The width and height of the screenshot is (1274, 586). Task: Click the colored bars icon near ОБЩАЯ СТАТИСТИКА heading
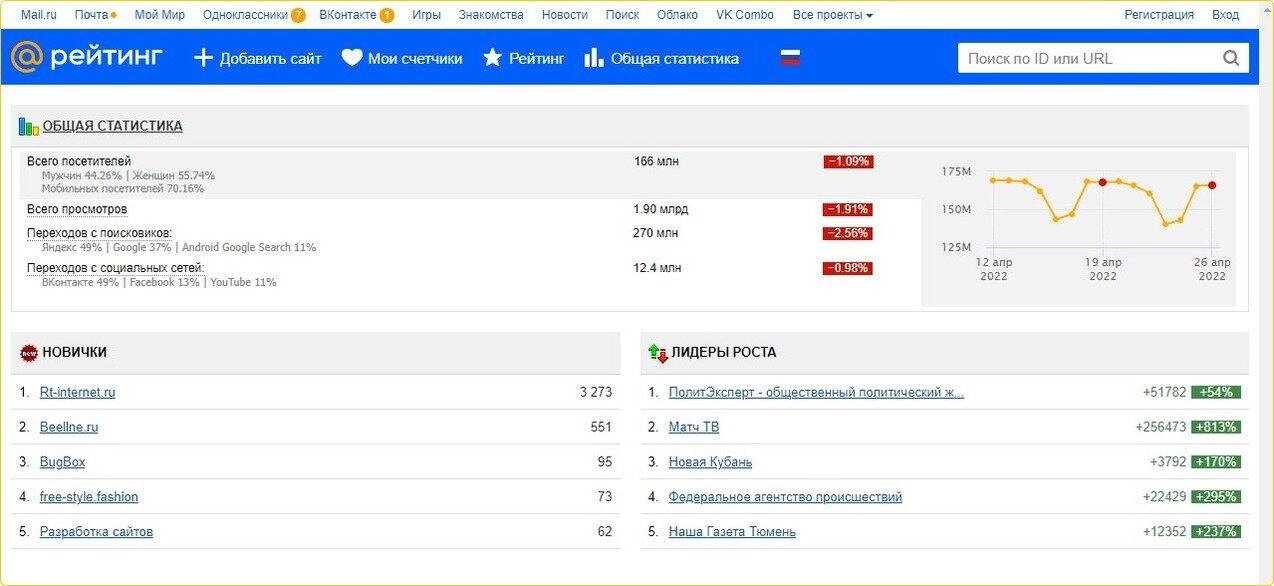(x=28, y=126)
